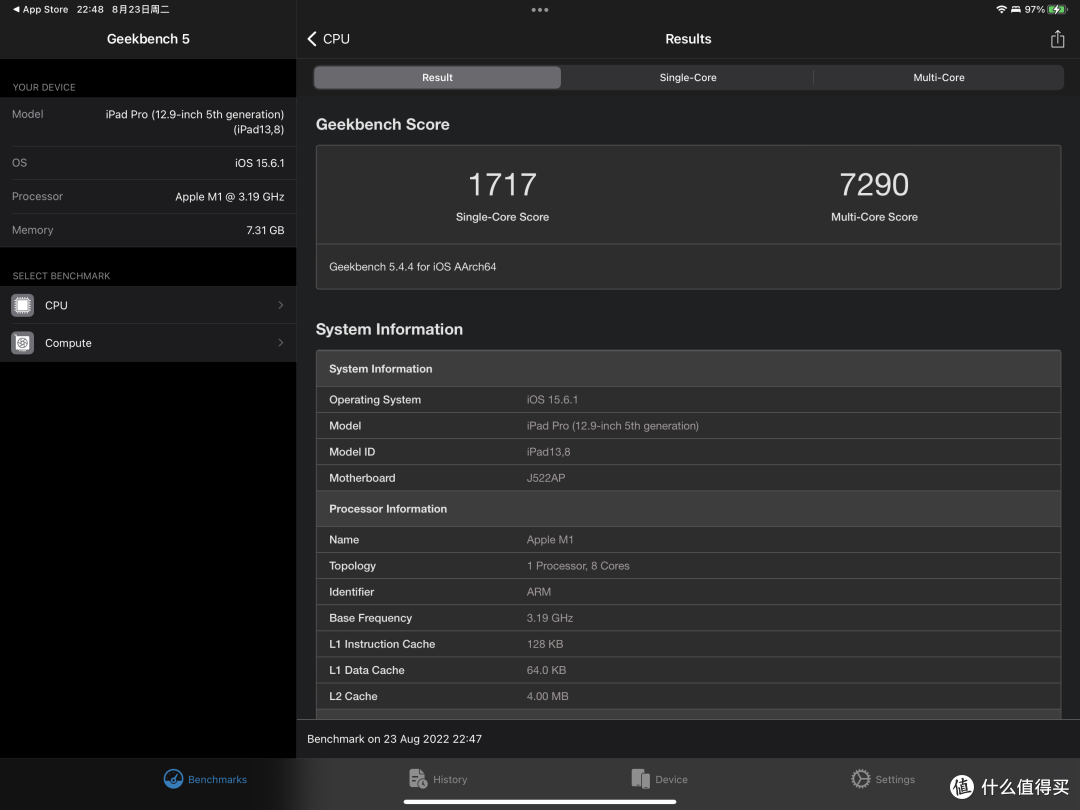
Task: Select the Compute benchmark icon
Action: [23, 342]
